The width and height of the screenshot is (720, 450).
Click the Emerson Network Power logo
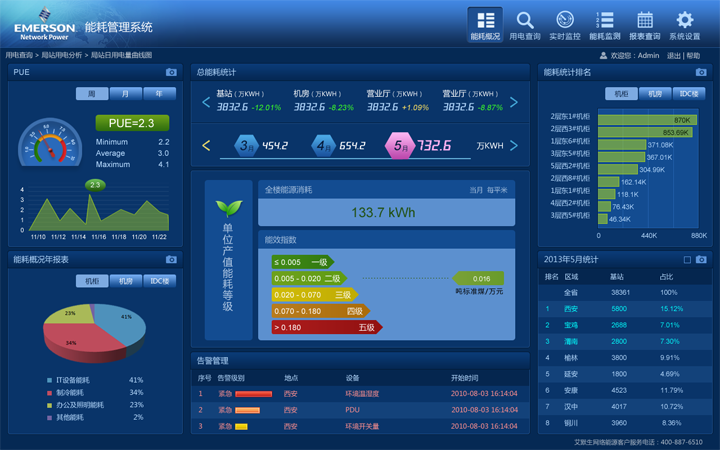coord(45,24)
